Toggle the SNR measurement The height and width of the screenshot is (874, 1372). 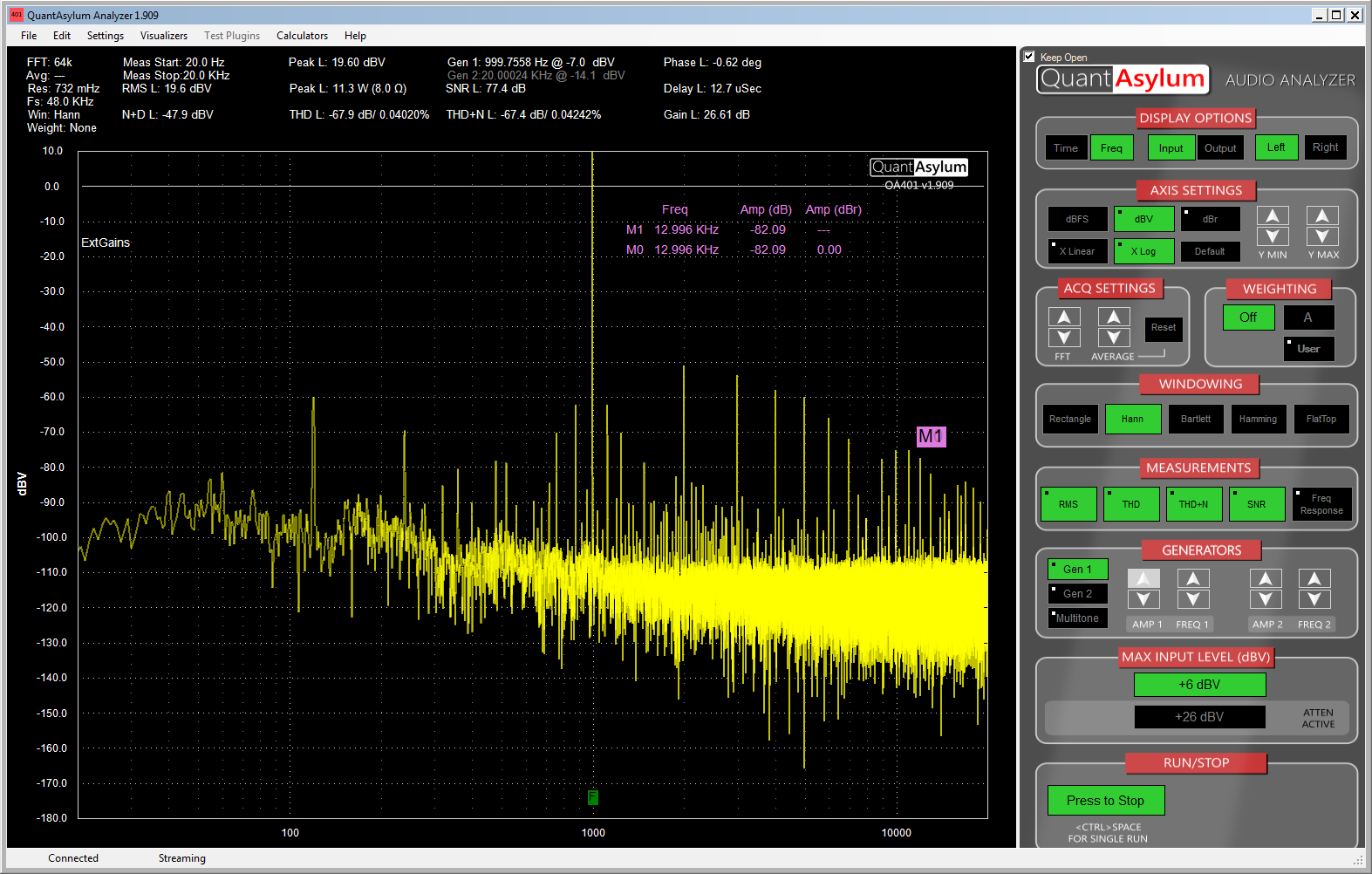click(x=1257, y=504)
